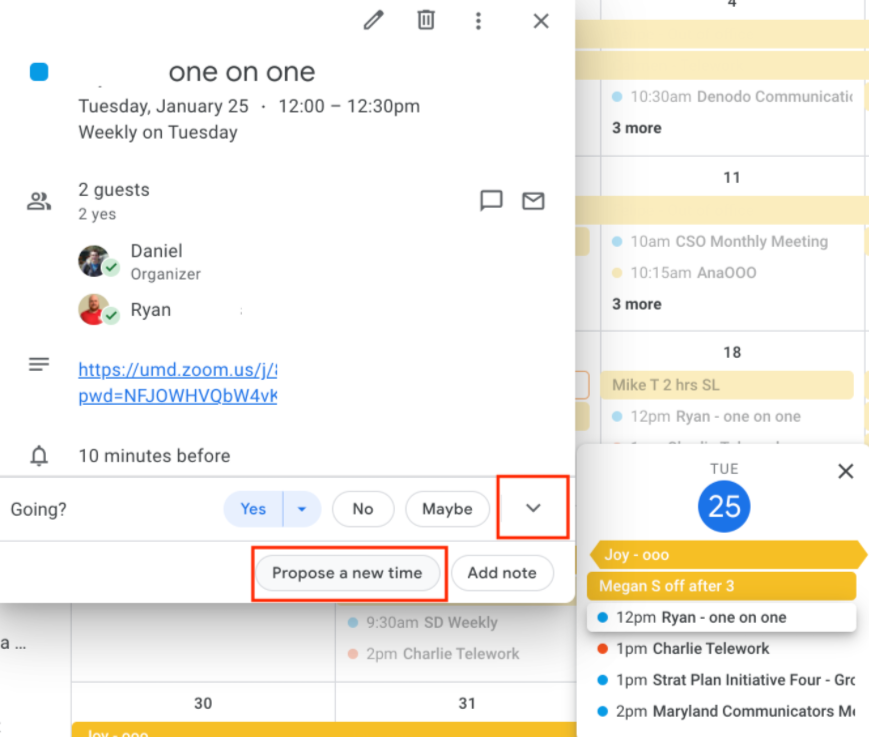Click the 2 guests heading
This screenshot has width=869, height=737.
coord(114,190)
